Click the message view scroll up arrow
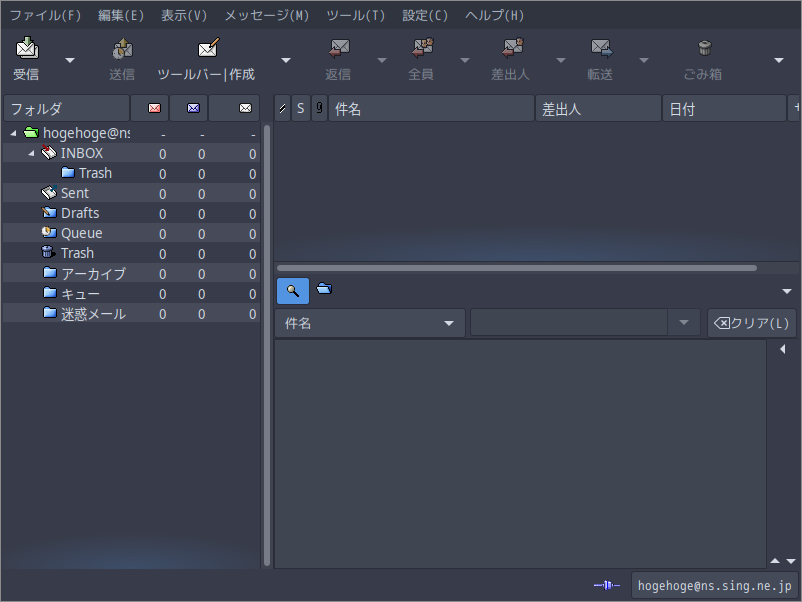The image size is (802, 602). click(x=775, y=561)
